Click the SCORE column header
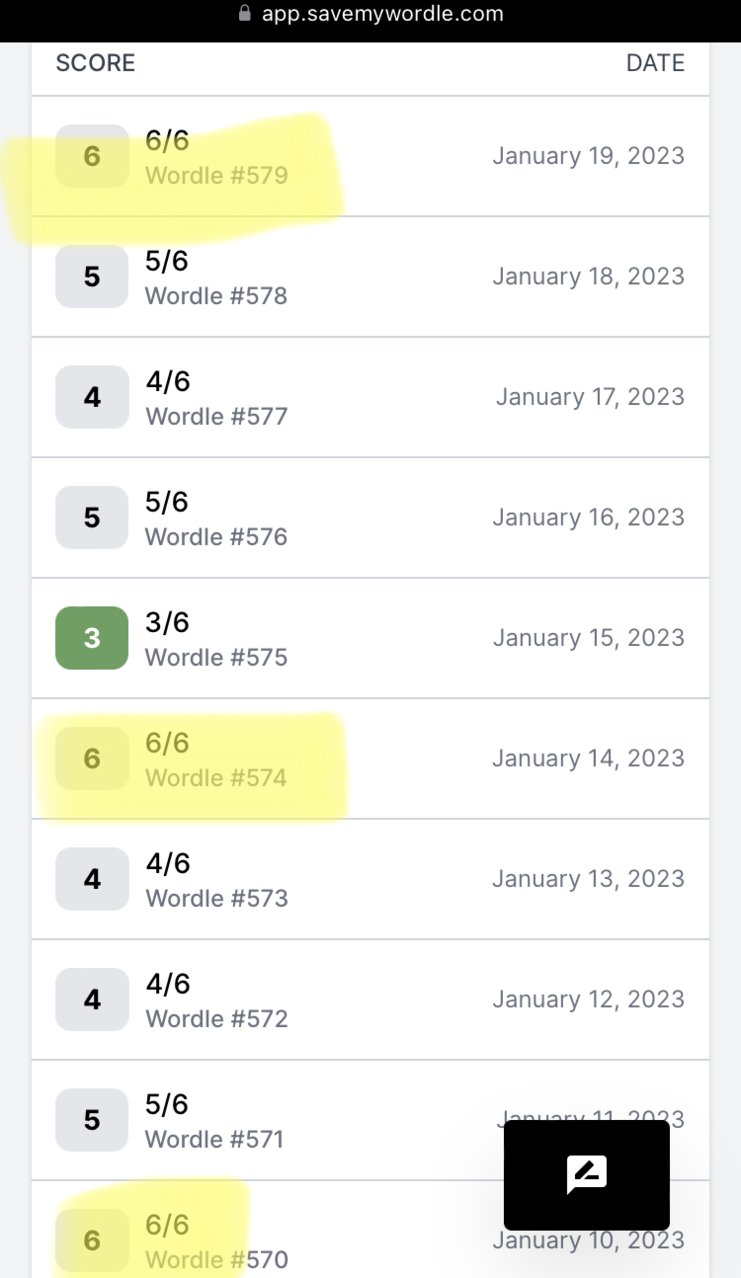Image resolution: width=741 pixels, height=1278 pixels. [95, 63]
